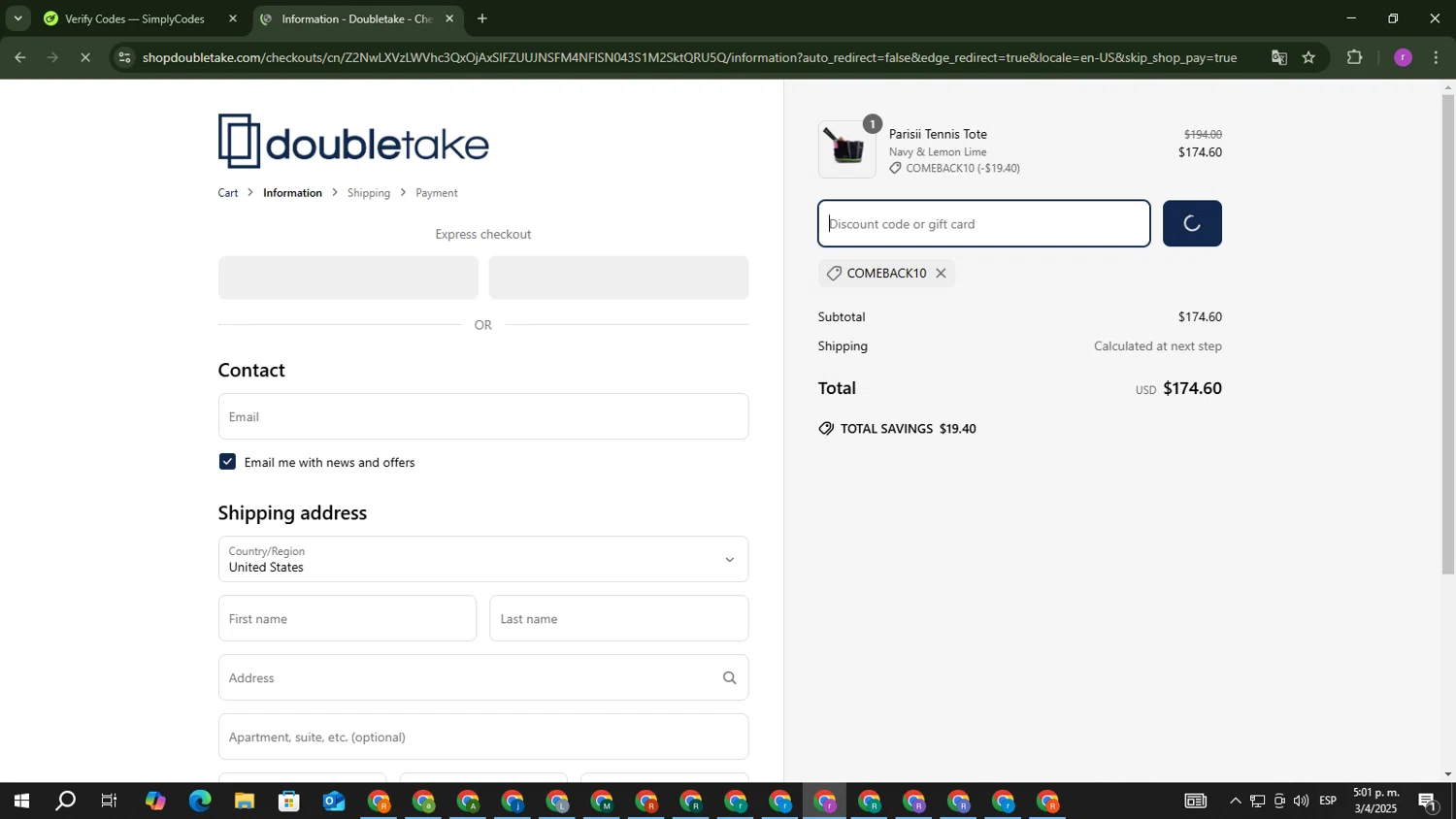Click the address search magnifier icon
This screenshot has width=1456, height=819.
pyautogui.click(x=729, y=677)
